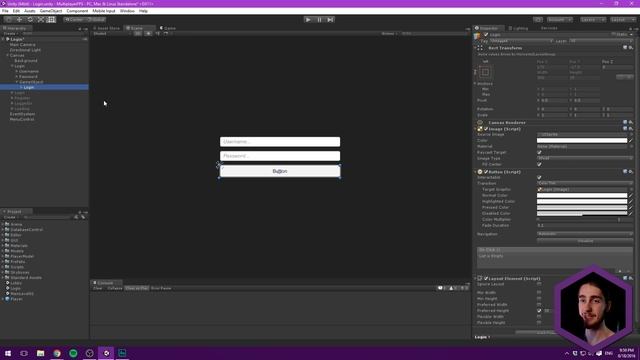Open the Transition dropdown

[x=584, y=183]
